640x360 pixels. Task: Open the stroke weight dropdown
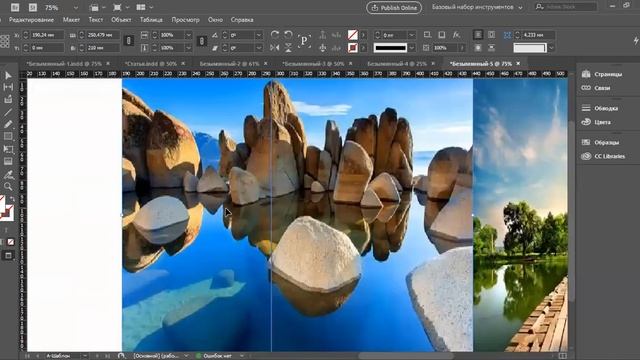click(412, 35)
